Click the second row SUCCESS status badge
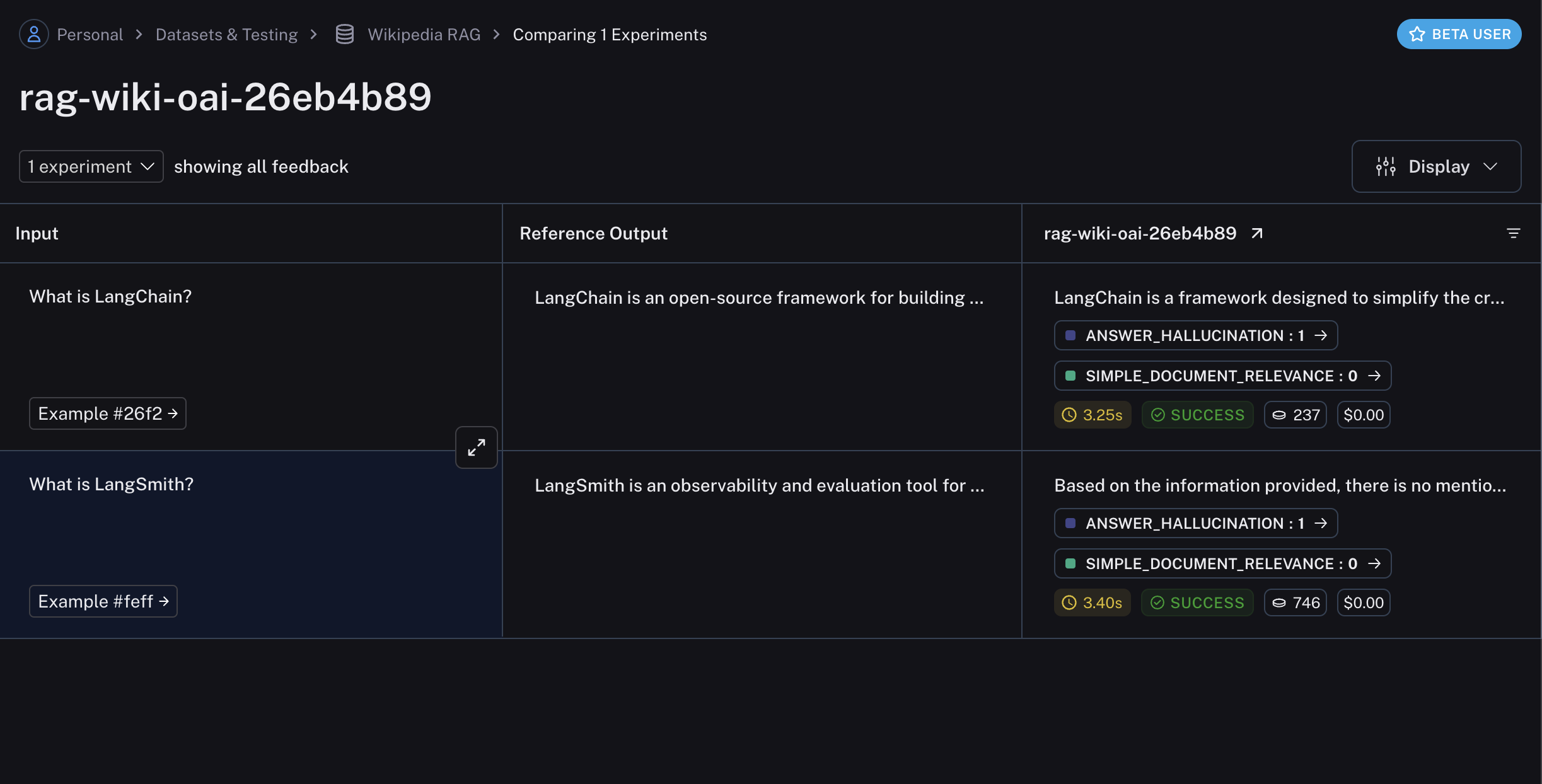The width and height of the screenshot is (1542, 784). pyautogui.click(x=1197, y=602)
